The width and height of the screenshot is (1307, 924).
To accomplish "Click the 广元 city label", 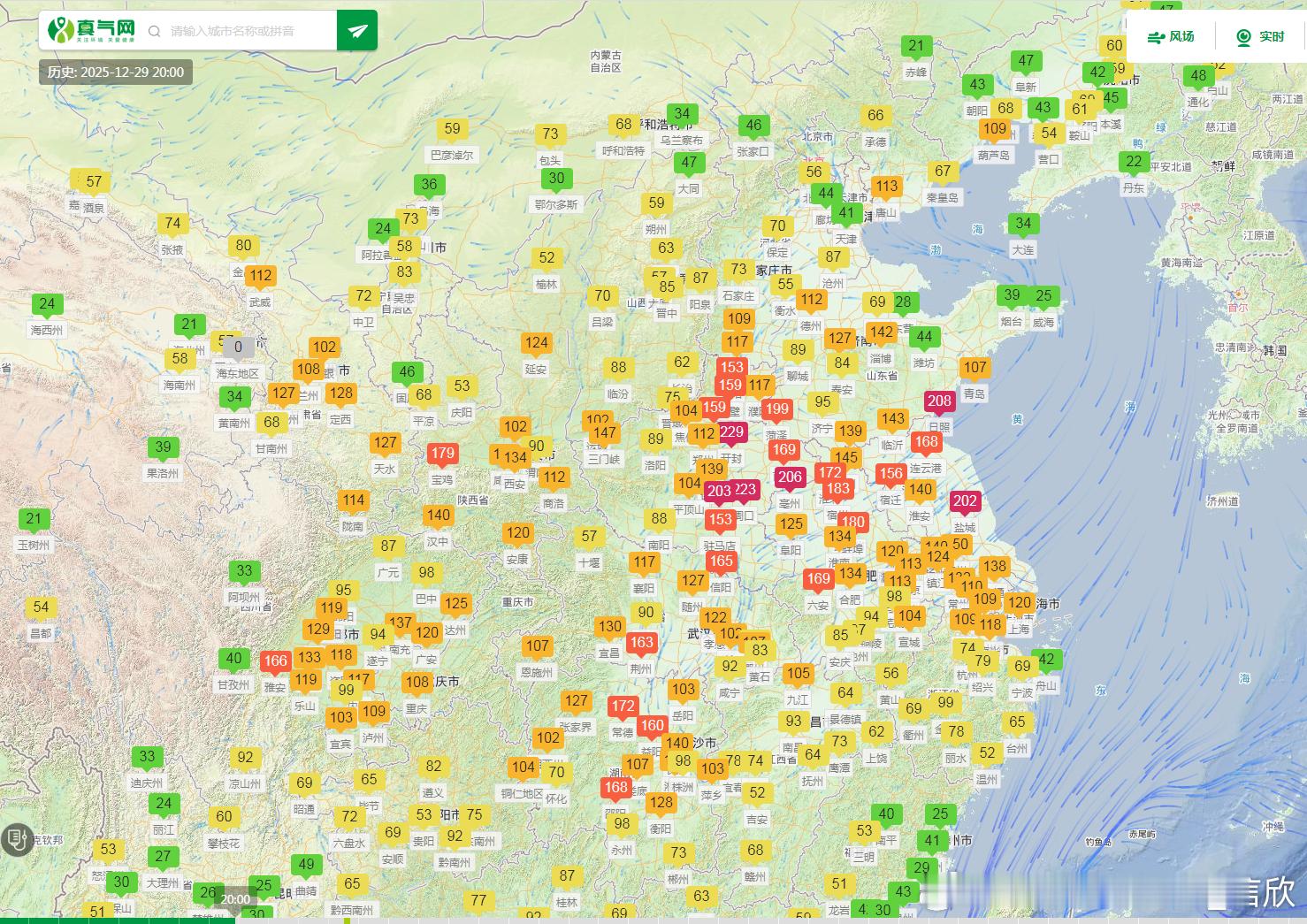I will [388, 572].
